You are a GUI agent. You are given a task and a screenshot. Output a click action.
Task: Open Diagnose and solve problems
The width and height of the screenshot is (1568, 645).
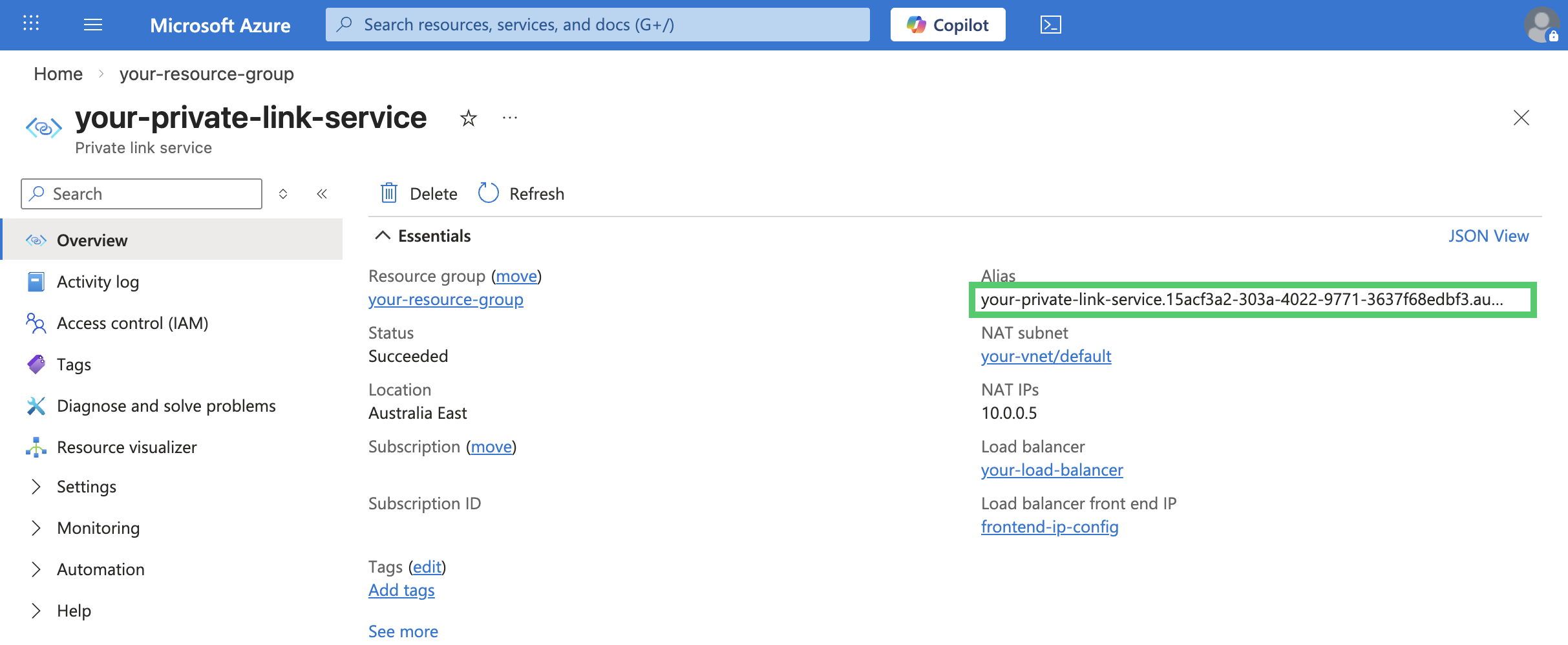click(166, 406)
